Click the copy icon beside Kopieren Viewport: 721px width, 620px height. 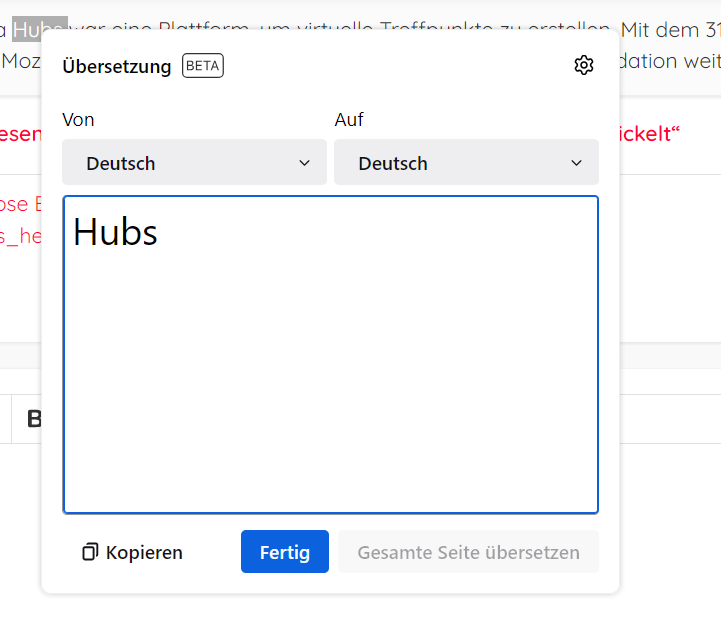click(90, 552)
